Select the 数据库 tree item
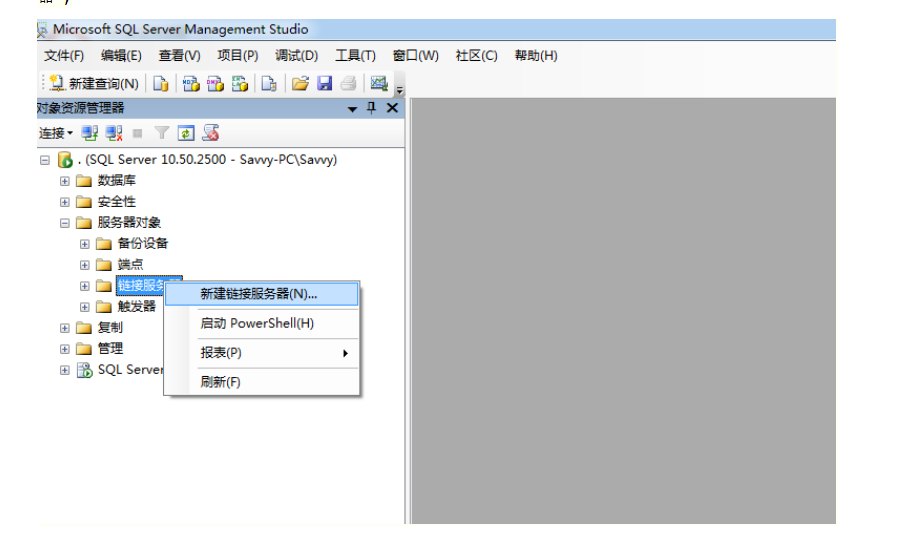 [x=117, y=180]
